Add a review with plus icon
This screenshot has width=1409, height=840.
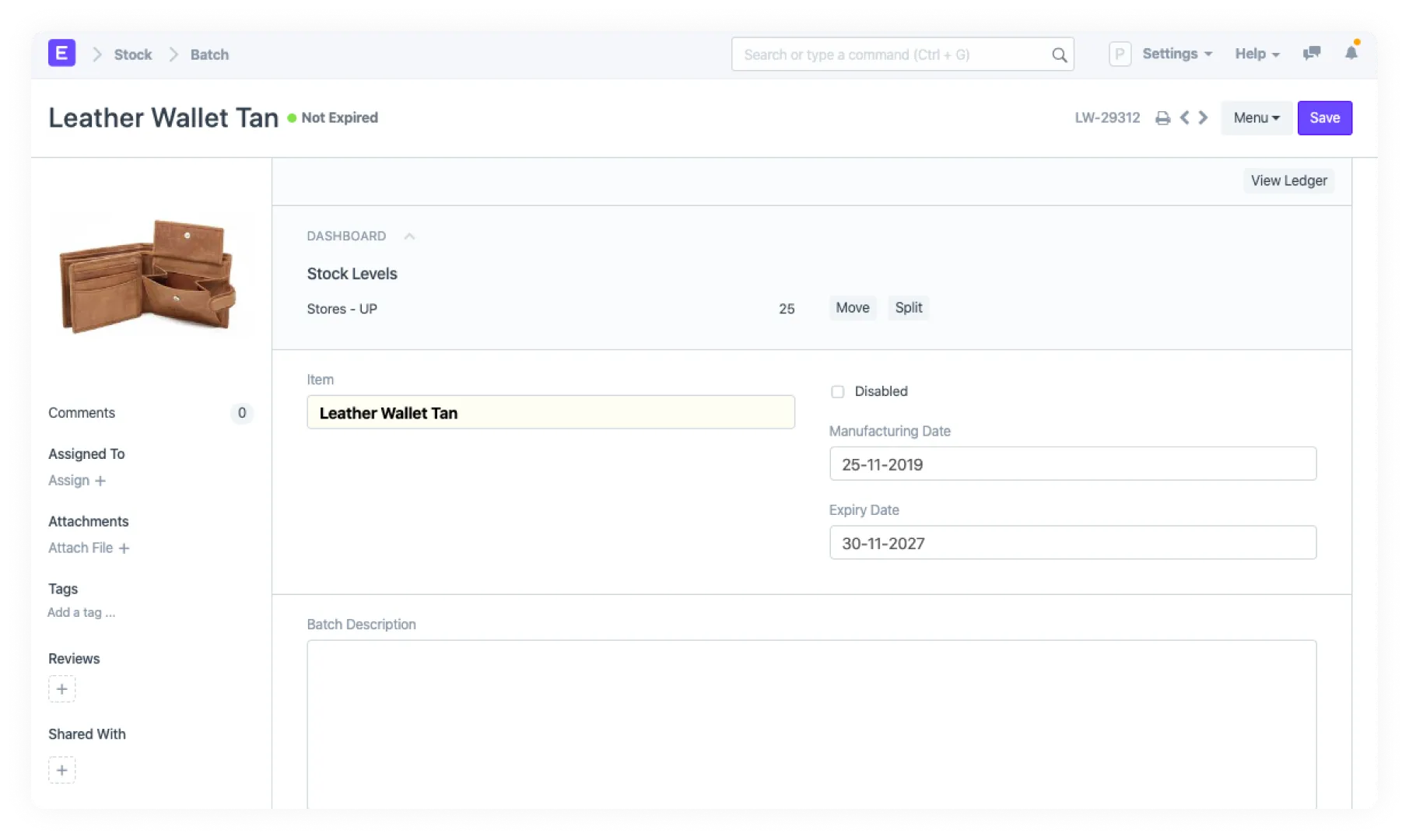62,689
